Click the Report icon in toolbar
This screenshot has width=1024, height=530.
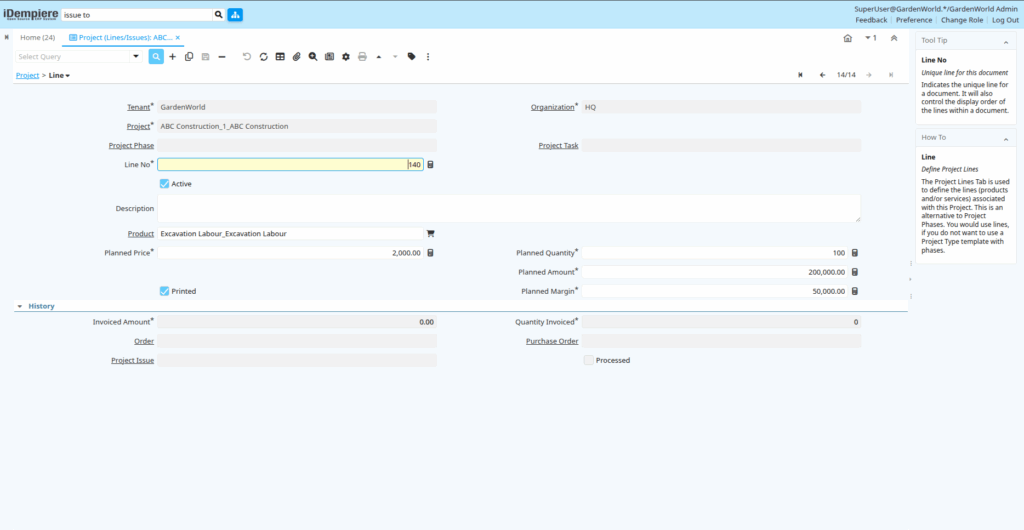pyautogui.click(x=329, y=57)
